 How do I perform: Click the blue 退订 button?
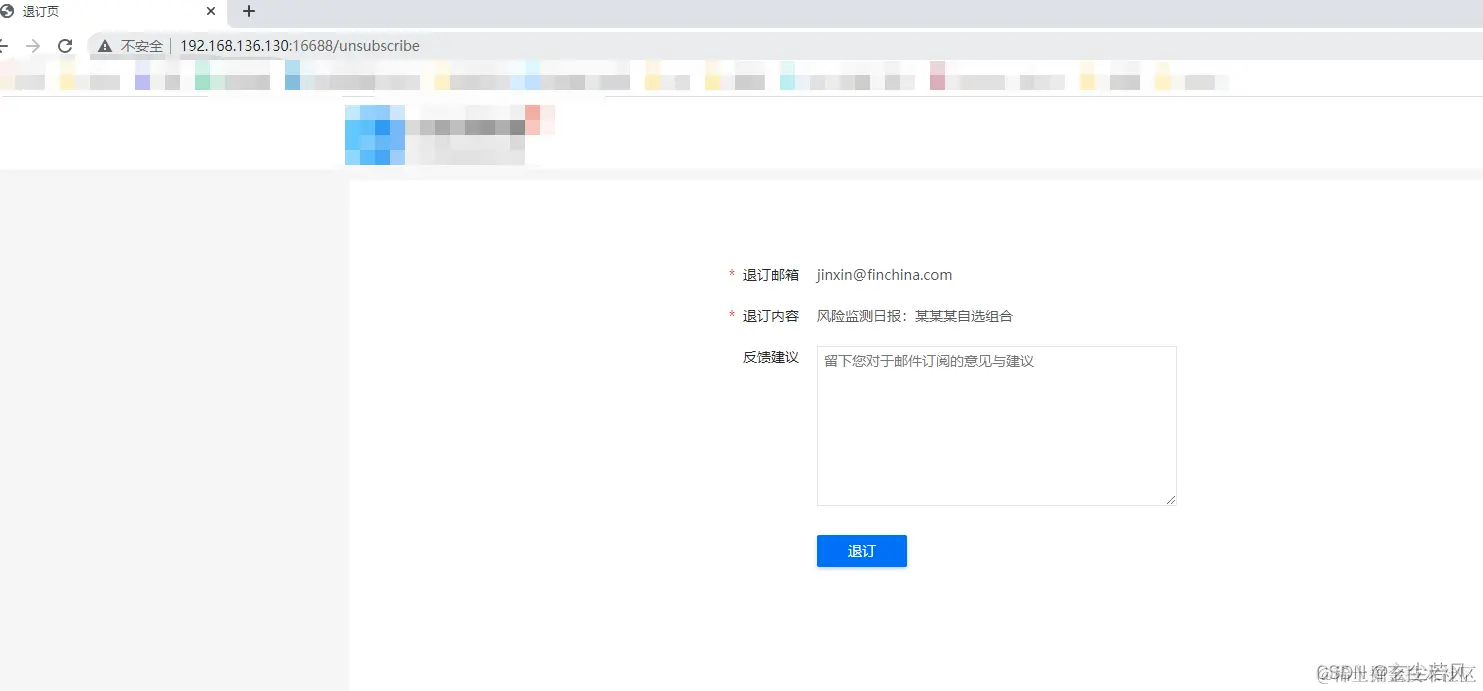pyautogui.click(x=861, y=551)
